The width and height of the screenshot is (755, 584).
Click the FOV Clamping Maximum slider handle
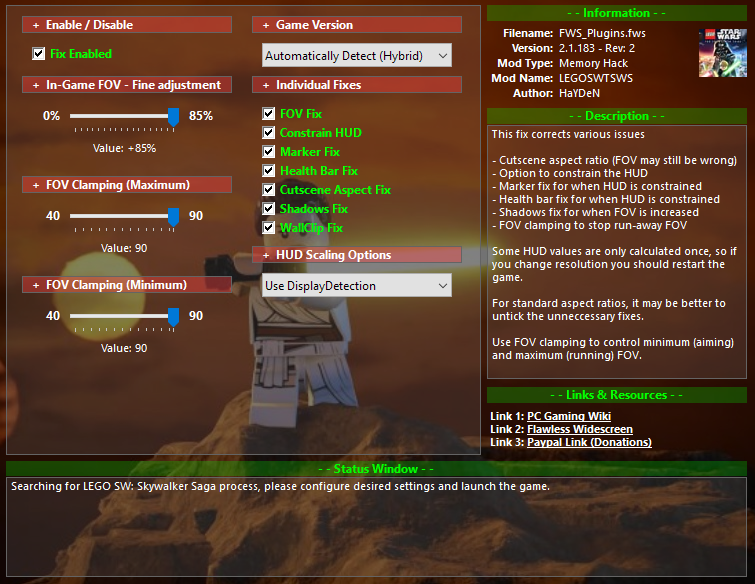click(x=173, y=217)
